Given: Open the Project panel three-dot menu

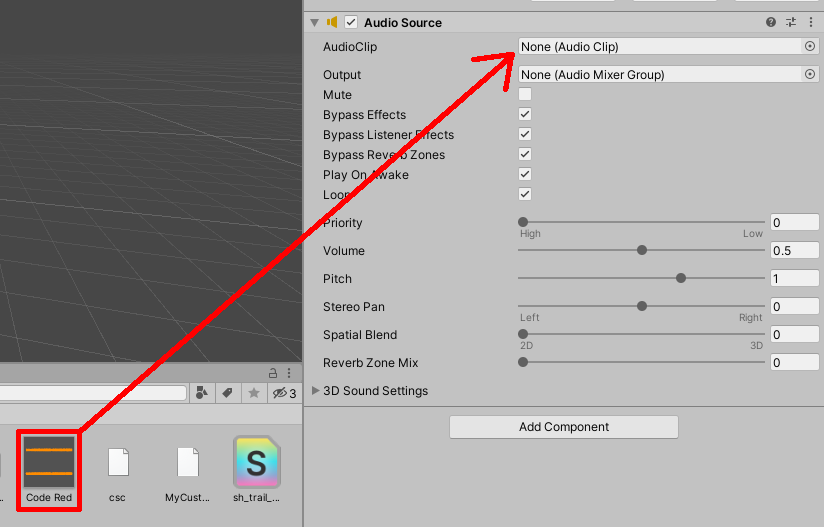Looking at the screenshot, I should tap(288, 372).
